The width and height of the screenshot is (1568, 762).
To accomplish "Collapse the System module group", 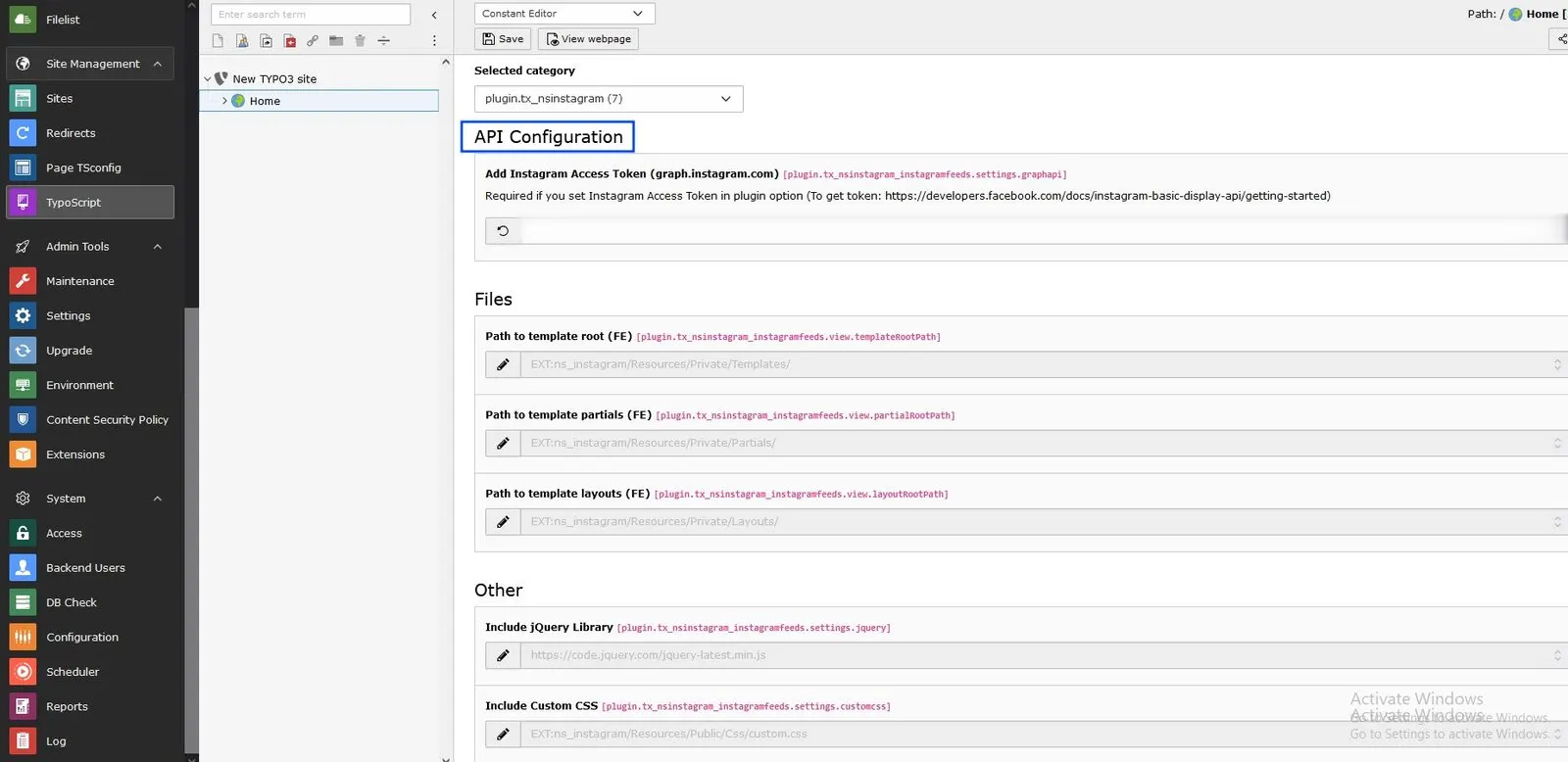I will pyautogui.click(x=157, y=499).
